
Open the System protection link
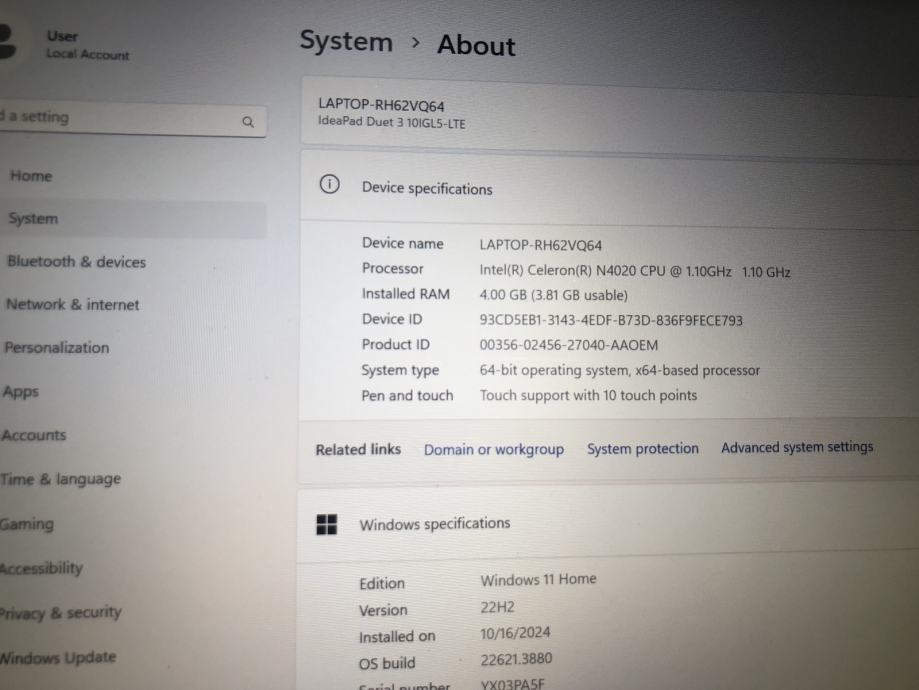(643, 449)
